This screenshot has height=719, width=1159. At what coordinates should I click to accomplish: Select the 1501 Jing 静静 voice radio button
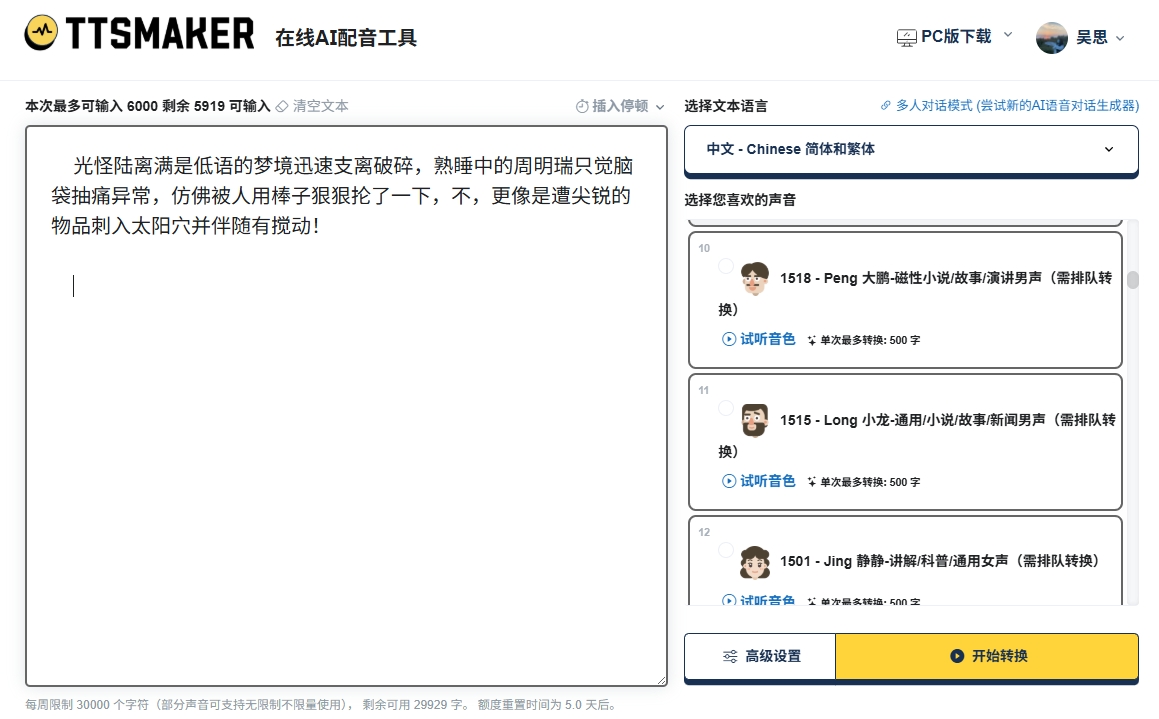pos(726,550)
